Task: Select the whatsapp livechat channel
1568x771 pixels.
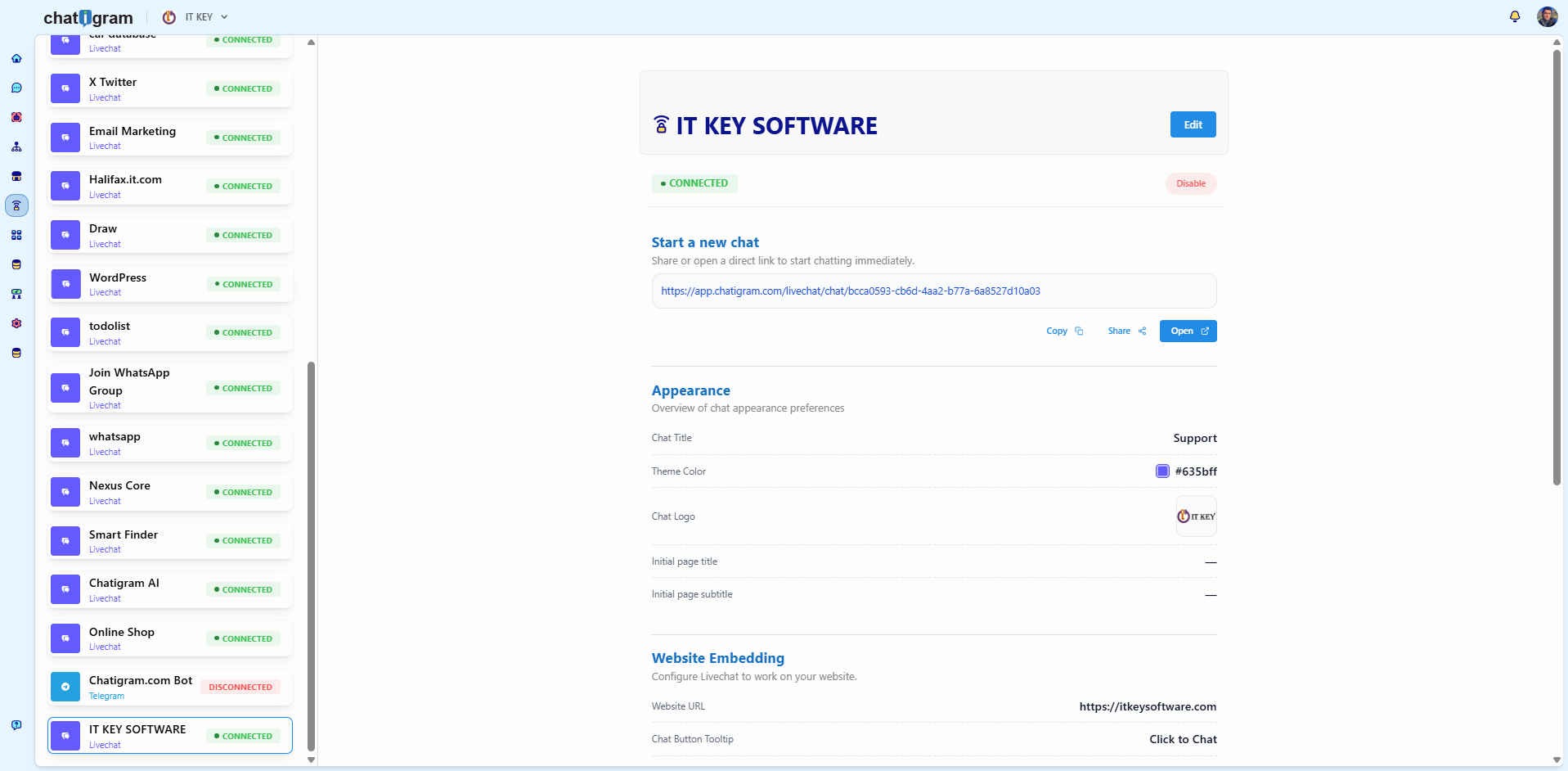Action: tap(170, 444)
